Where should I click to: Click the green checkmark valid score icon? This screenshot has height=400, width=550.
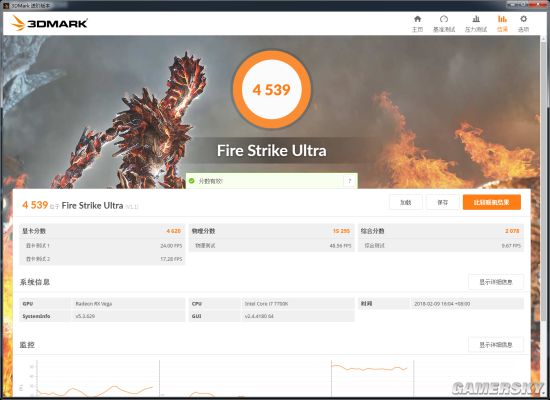coord(192,181)
